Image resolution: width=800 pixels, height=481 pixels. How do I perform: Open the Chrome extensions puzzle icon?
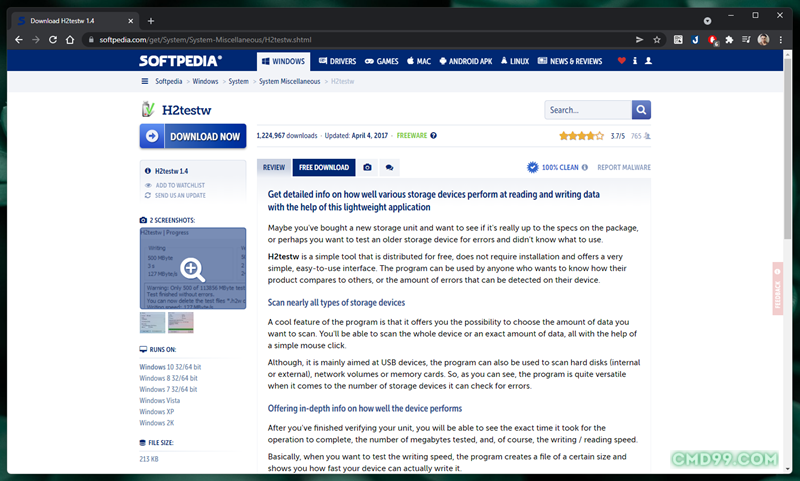click(x=729, y=40)
